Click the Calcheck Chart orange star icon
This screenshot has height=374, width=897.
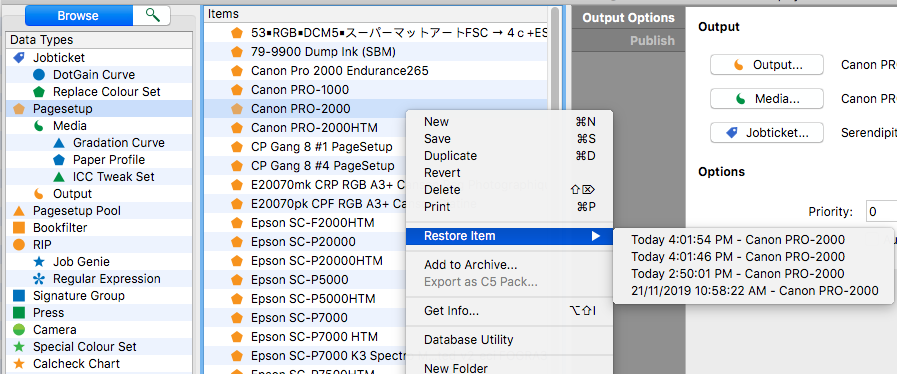click(19, 364)
